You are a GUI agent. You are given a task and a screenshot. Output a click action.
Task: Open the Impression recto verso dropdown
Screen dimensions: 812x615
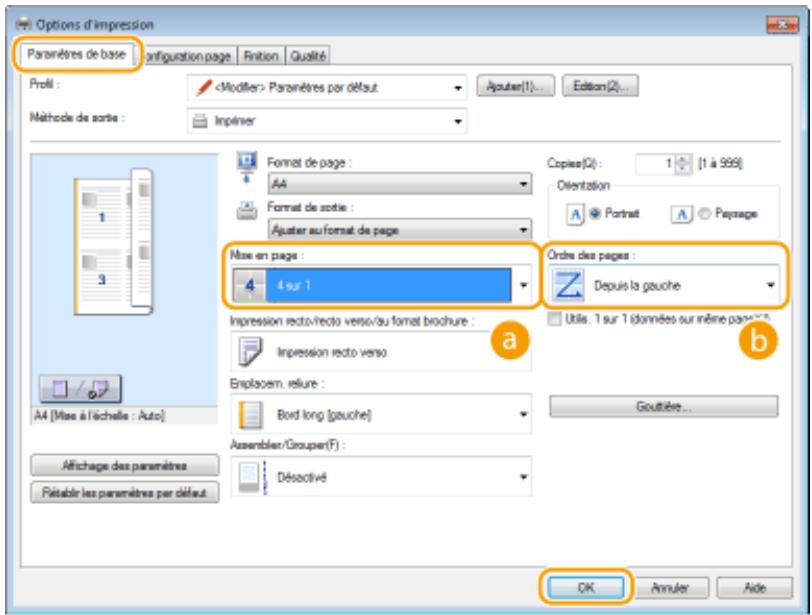[x=381, y=352]
